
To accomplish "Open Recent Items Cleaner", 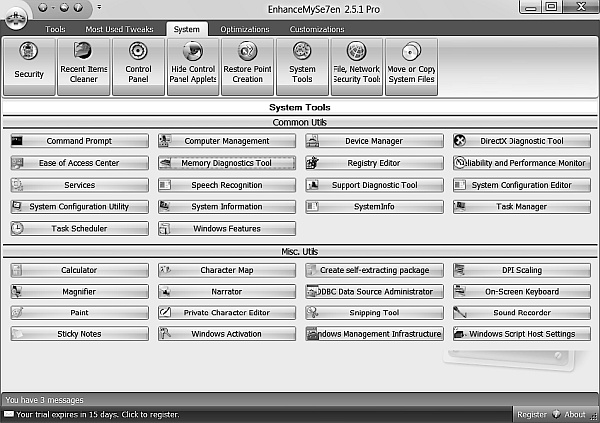I will [84, 66].
